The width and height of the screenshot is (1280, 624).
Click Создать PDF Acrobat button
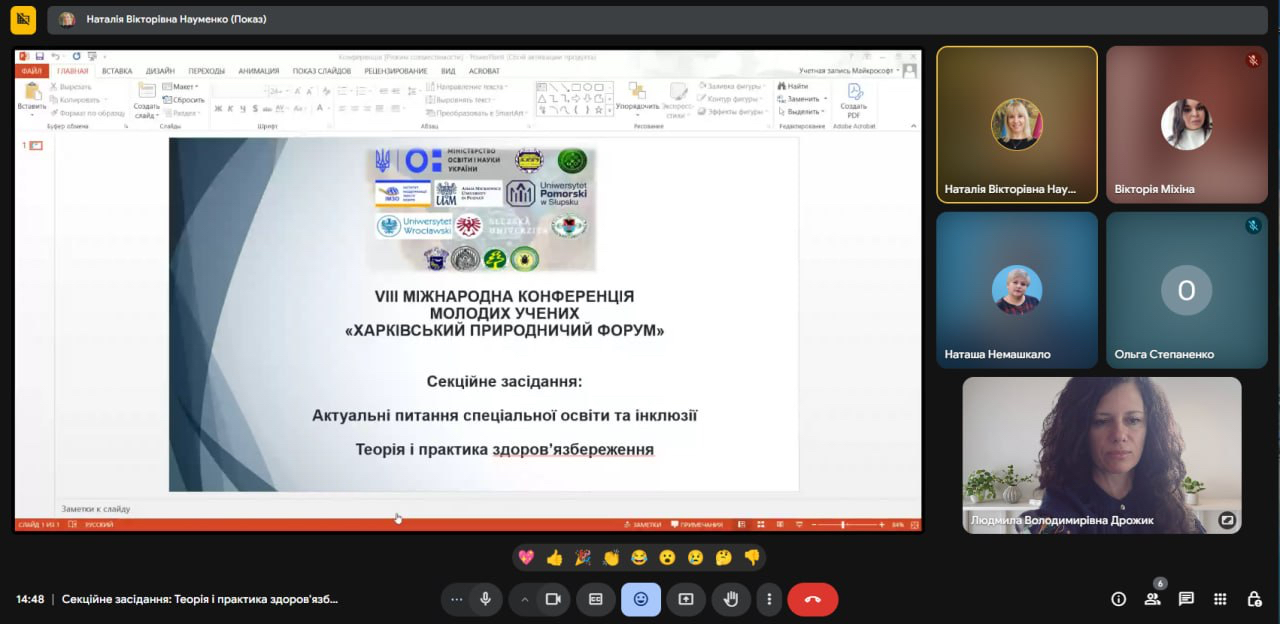pyautogui.click(x=854, y=100)
